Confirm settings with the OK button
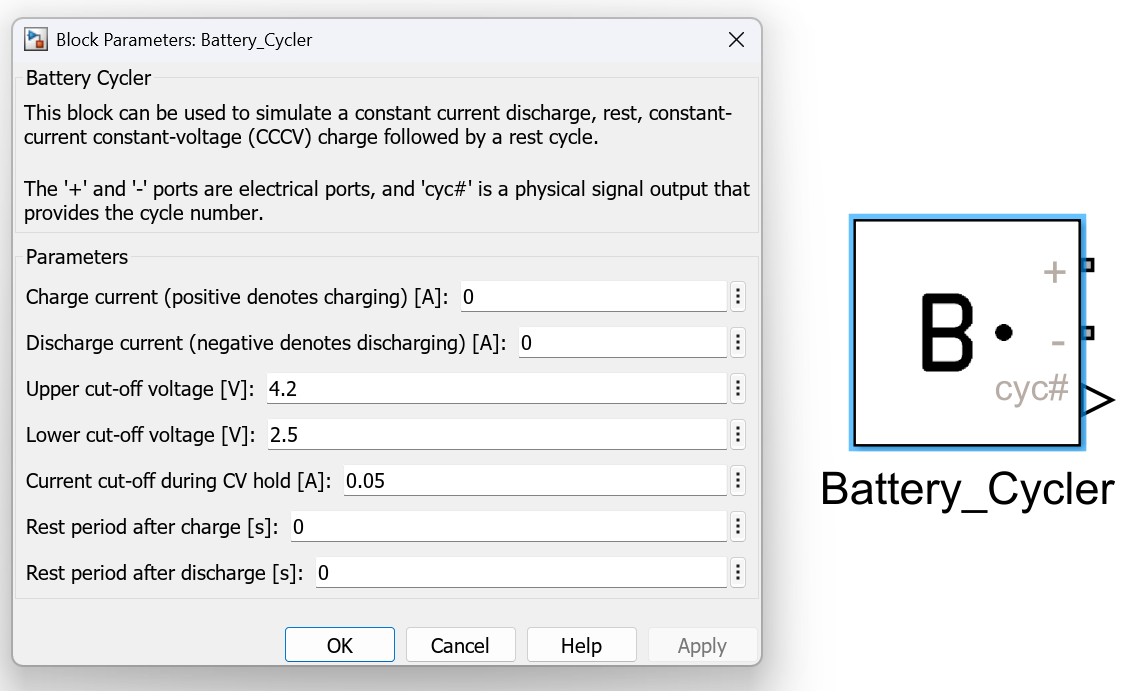The image size is (1138, 691). click(x=339, y=644)
